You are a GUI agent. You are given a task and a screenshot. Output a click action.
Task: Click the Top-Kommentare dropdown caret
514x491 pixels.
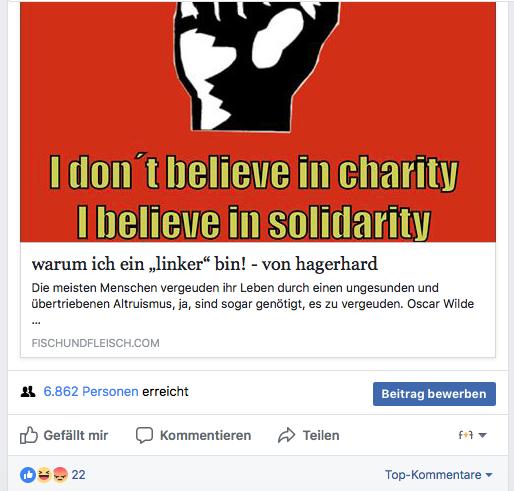(489, 475)
